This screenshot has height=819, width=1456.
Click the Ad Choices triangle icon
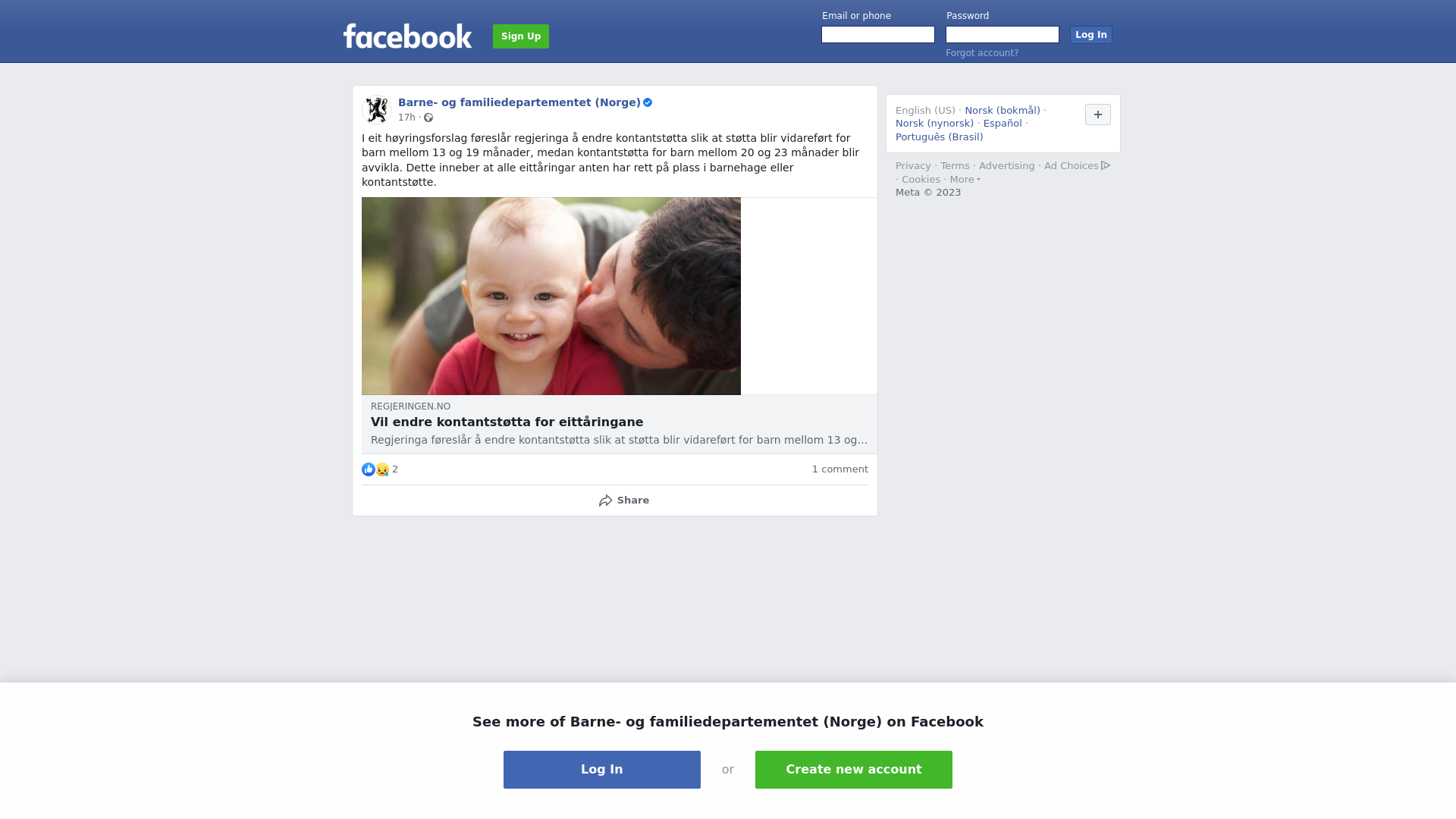click(1106, 165)
